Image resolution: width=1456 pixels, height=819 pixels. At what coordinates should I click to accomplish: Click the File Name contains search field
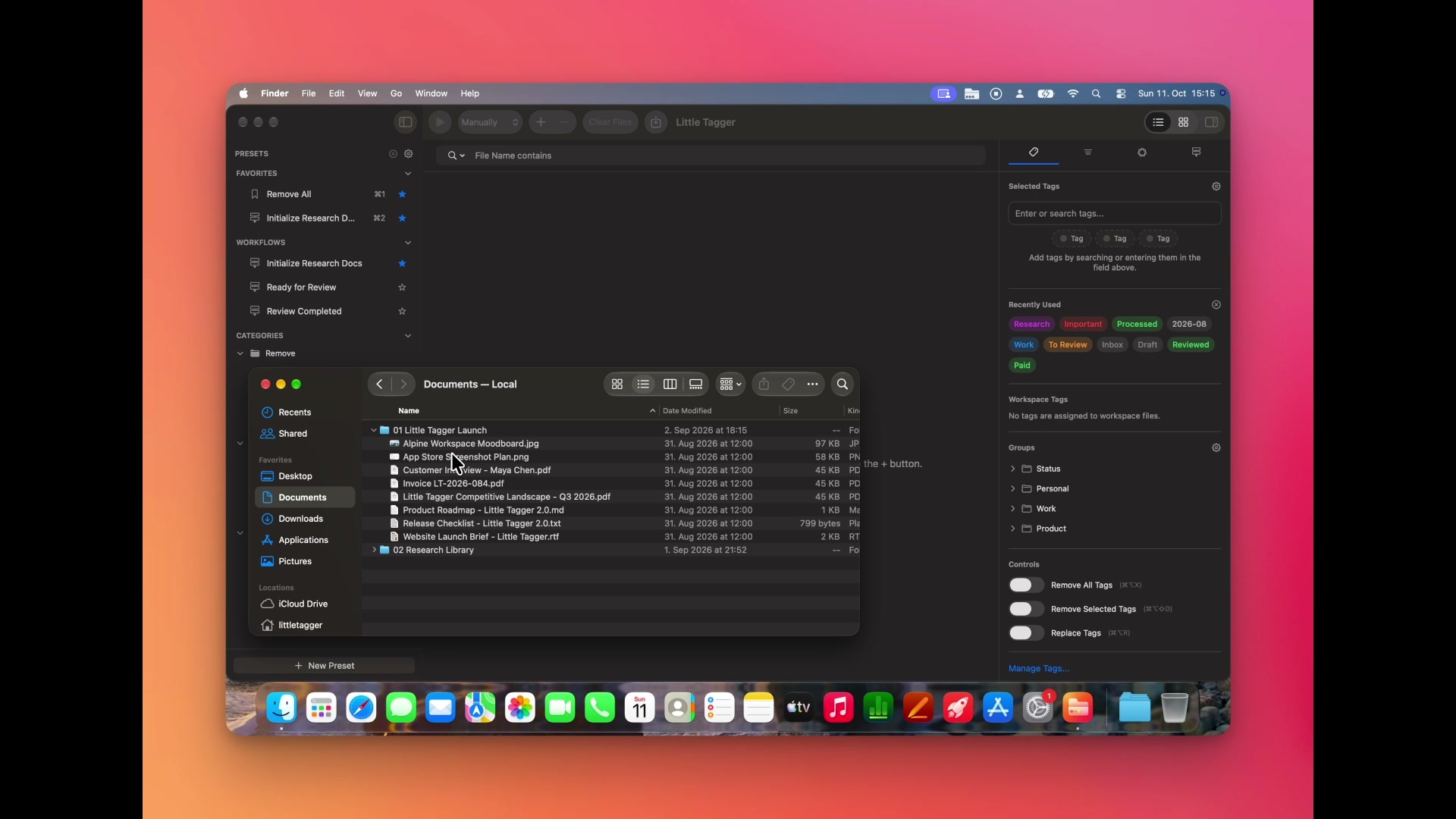[711, 156]
